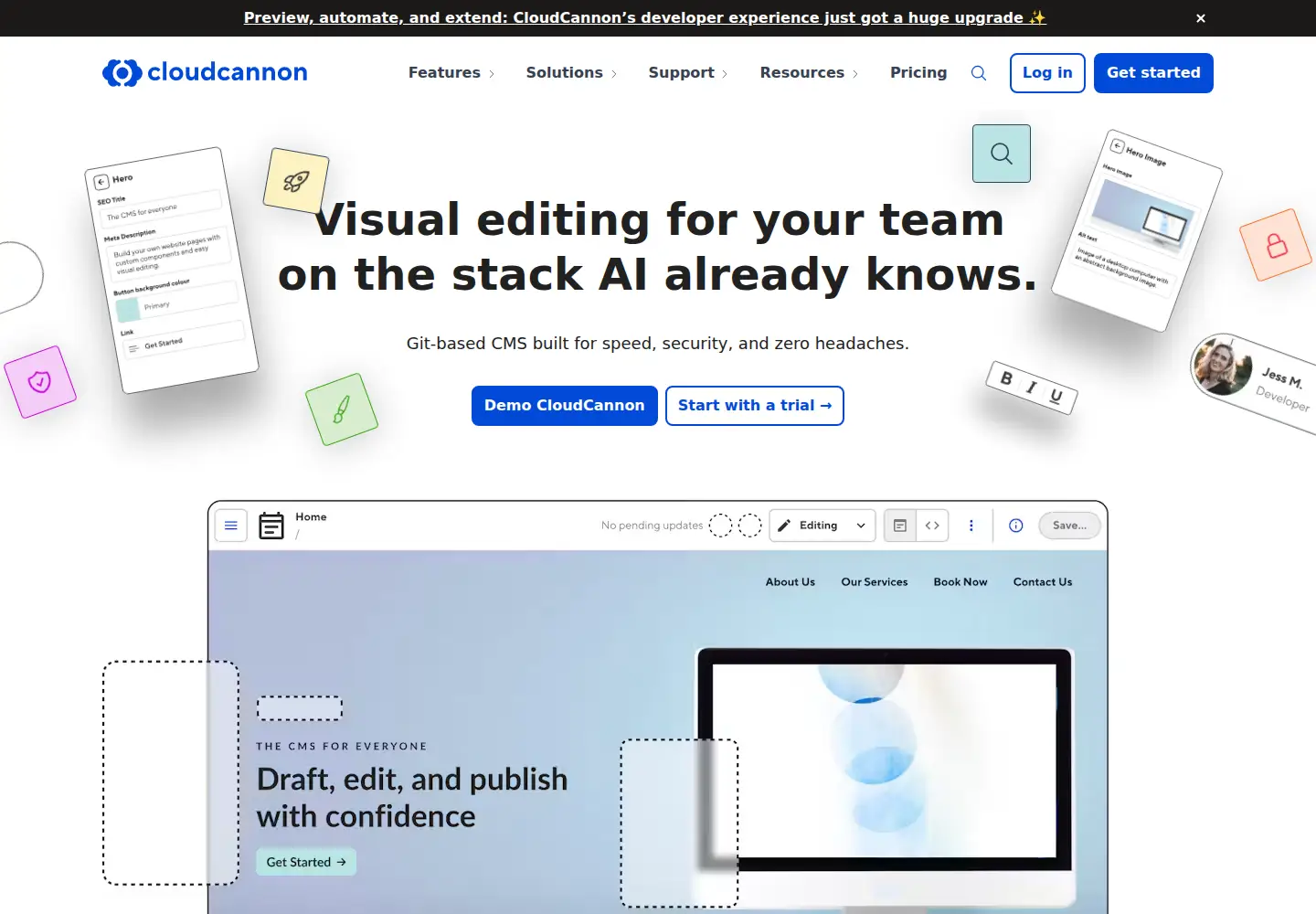1316x914 pixels.
Task: Expand the Support menu
Action: click(689, 72)
